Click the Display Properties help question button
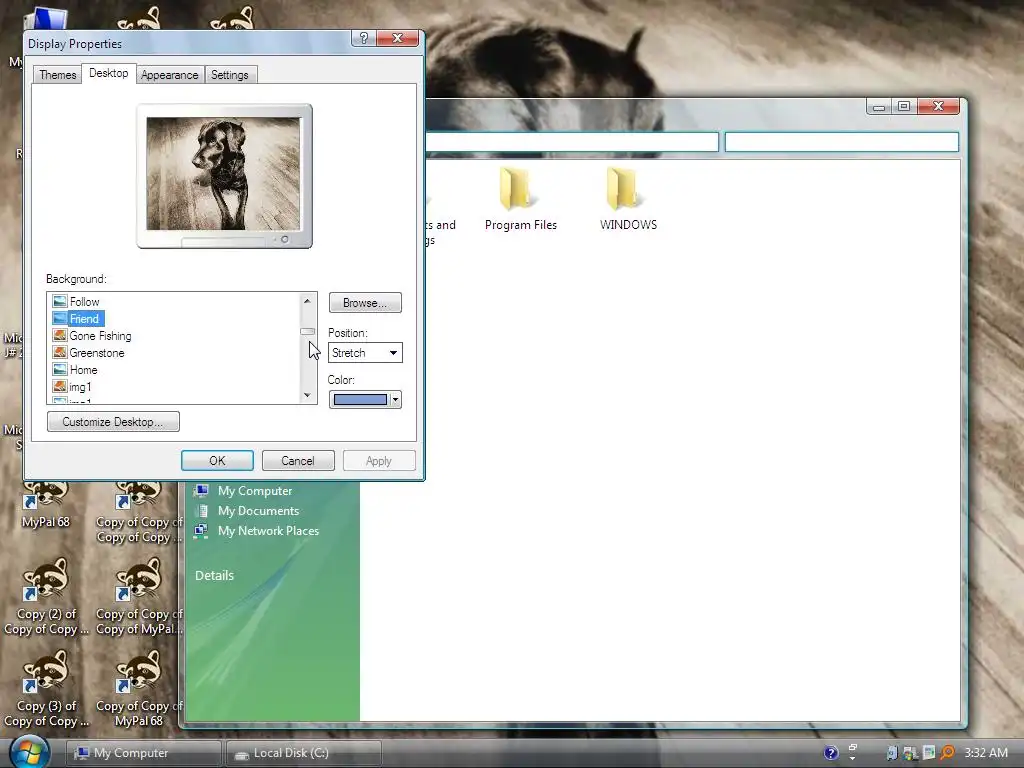This screenshot has height=768, width=1024. 364,38
